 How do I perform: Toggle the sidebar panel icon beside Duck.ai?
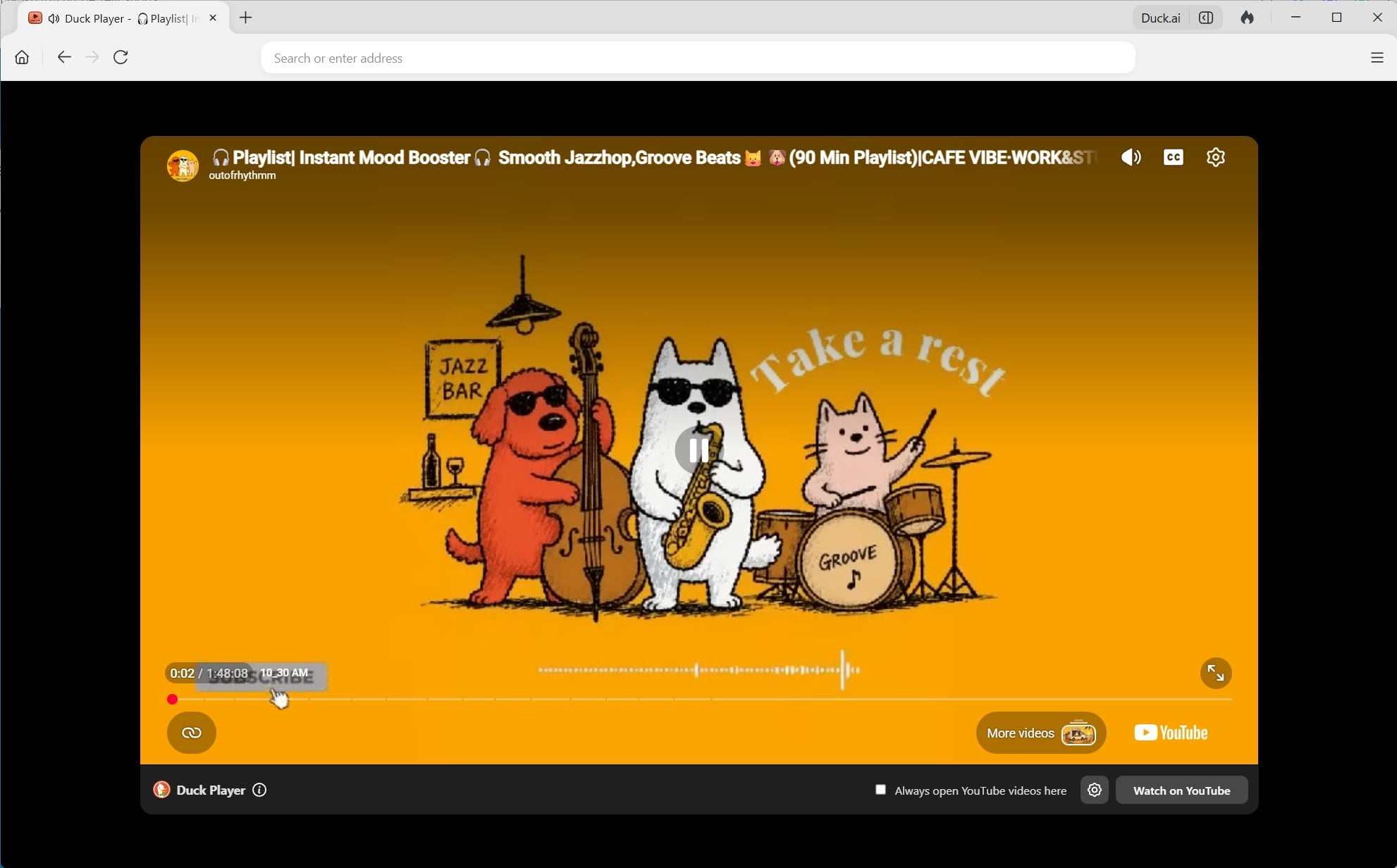tap(1206, 18)
